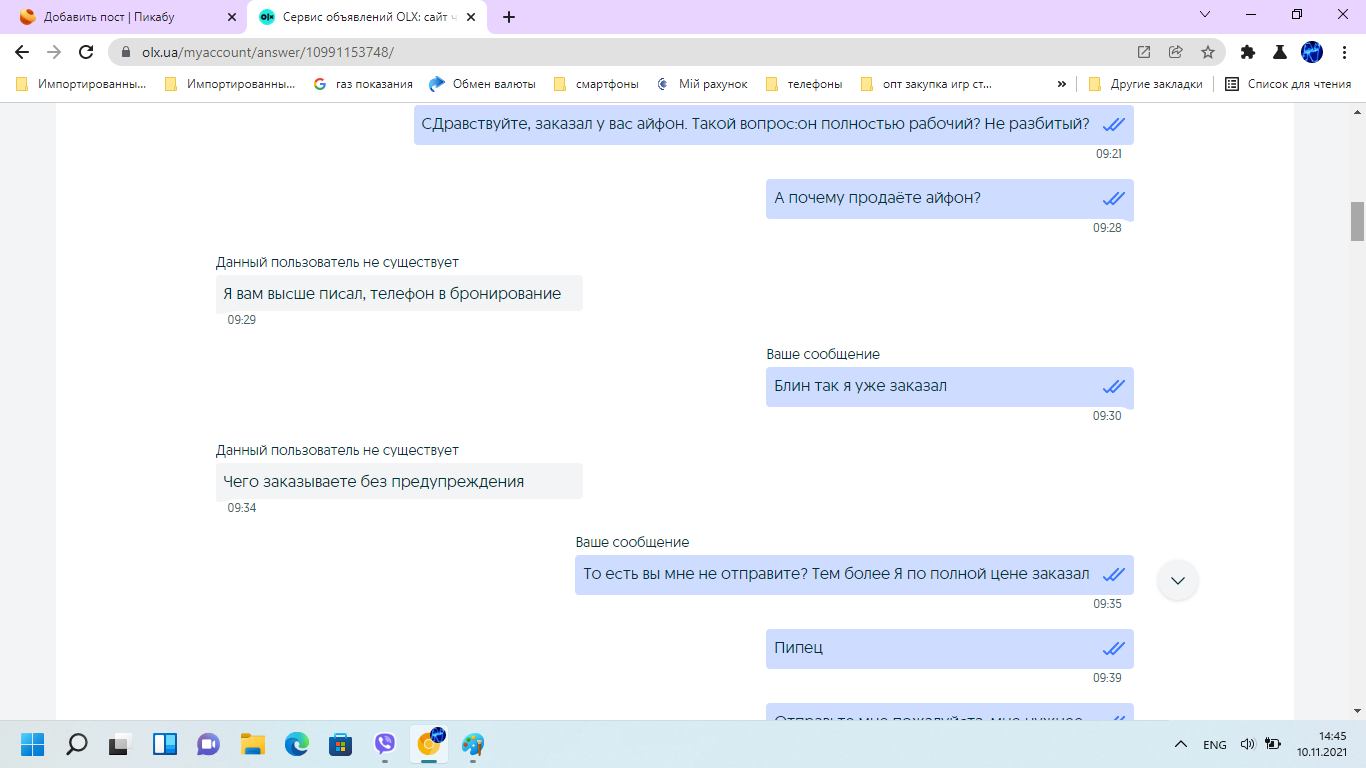Image resolution: width=1366 pixels, height=768 pixels.
Task: Open the Другие закладки folder
Action: [1145, 84]
